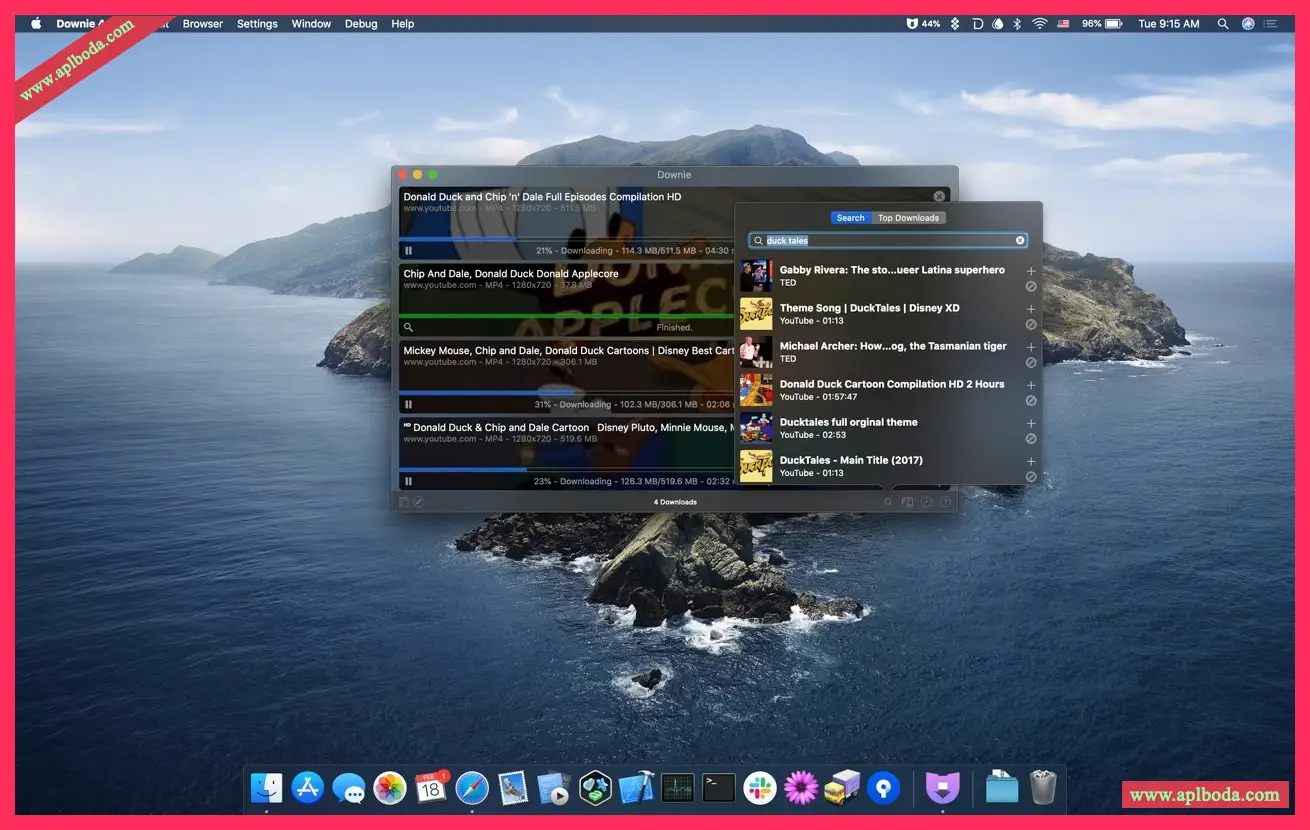Viewport: 1310px width, 830px height.
Task: Clear the duck tales search field
Action: tap(1020, 241)
